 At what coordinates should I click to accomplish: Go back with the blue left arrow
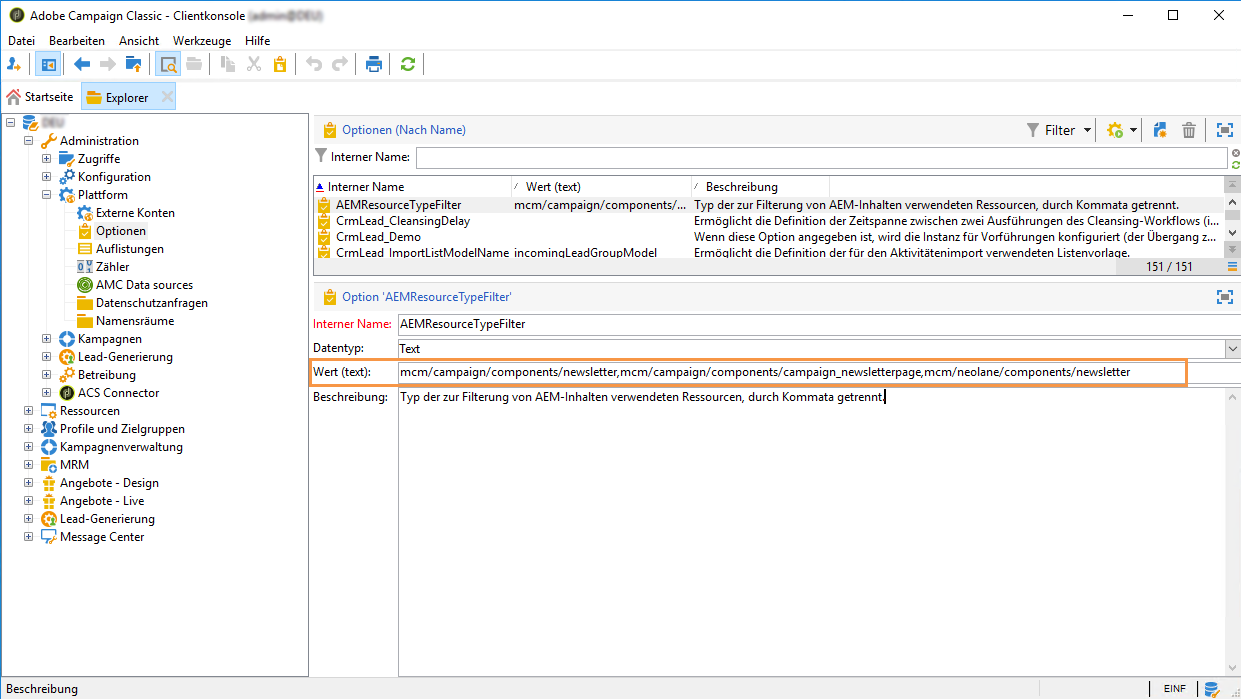click(x=83, y=64)
